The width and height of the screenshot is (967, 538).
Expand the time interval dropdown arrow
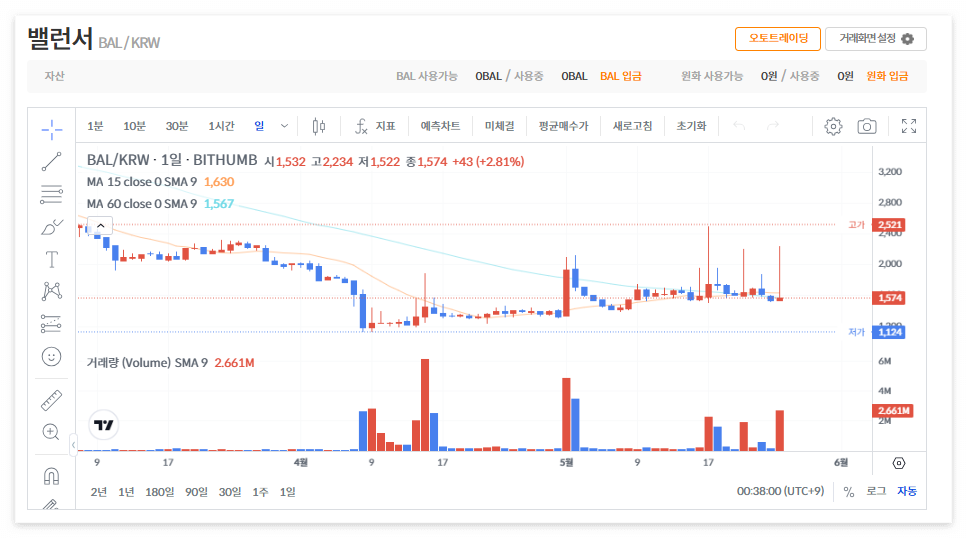tap(284, 126)
